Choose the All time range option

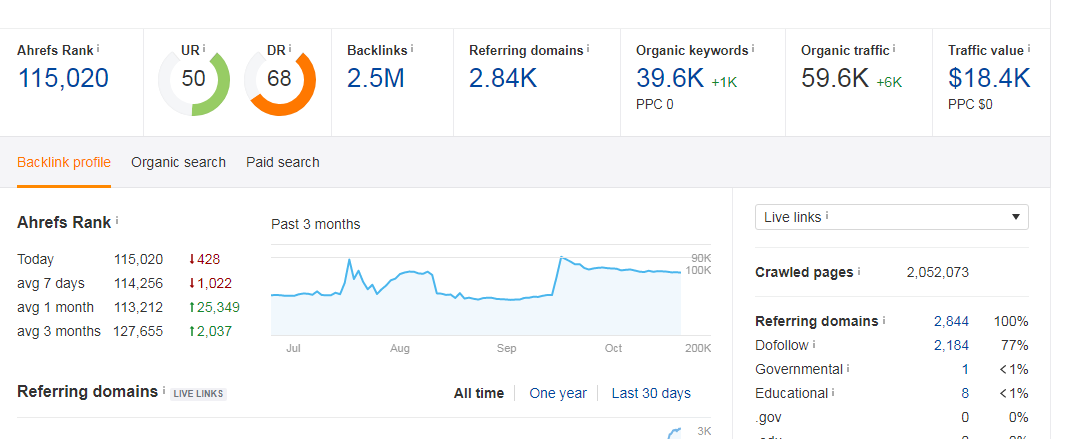pyautogui.click(x=479, y=393)
